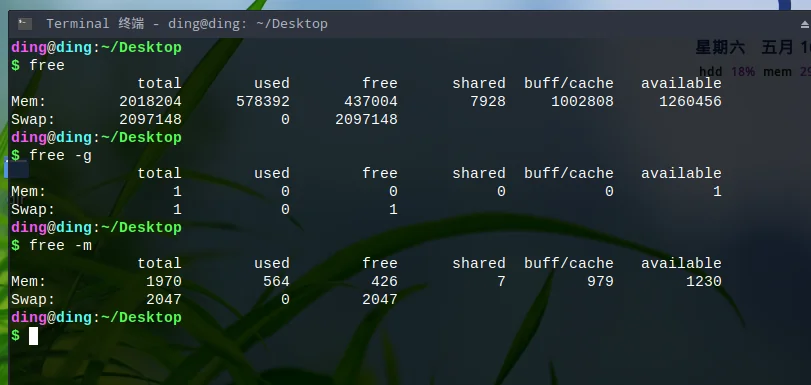The height and width of the screenshot is (385, 811).
Task: Select the '$ free' command without options
Action: 38,65
